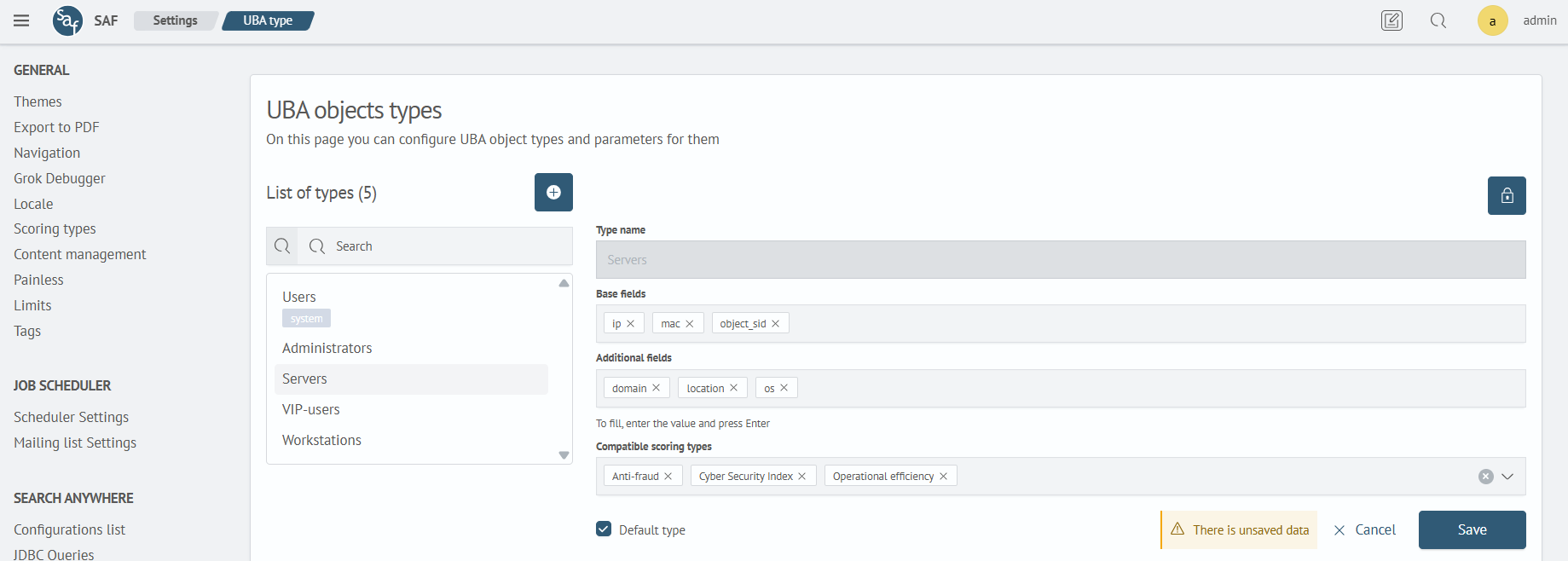Click the lock icon button for Servers type
Viewport: 1568px width, 561px height.
coord(1507,195)
